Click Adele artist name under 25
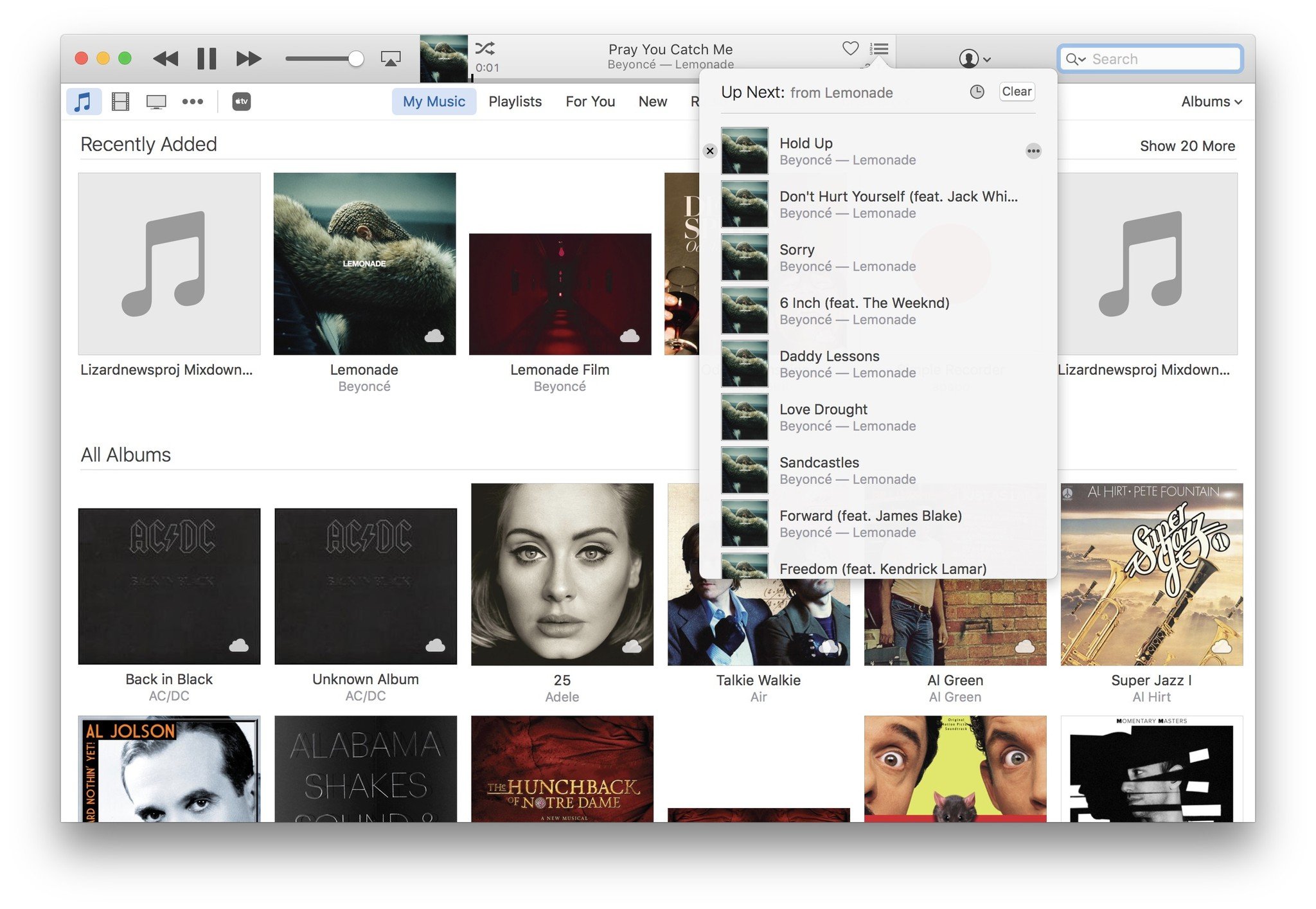Viewport: 1316px width, 909px height. pos(562,697)
